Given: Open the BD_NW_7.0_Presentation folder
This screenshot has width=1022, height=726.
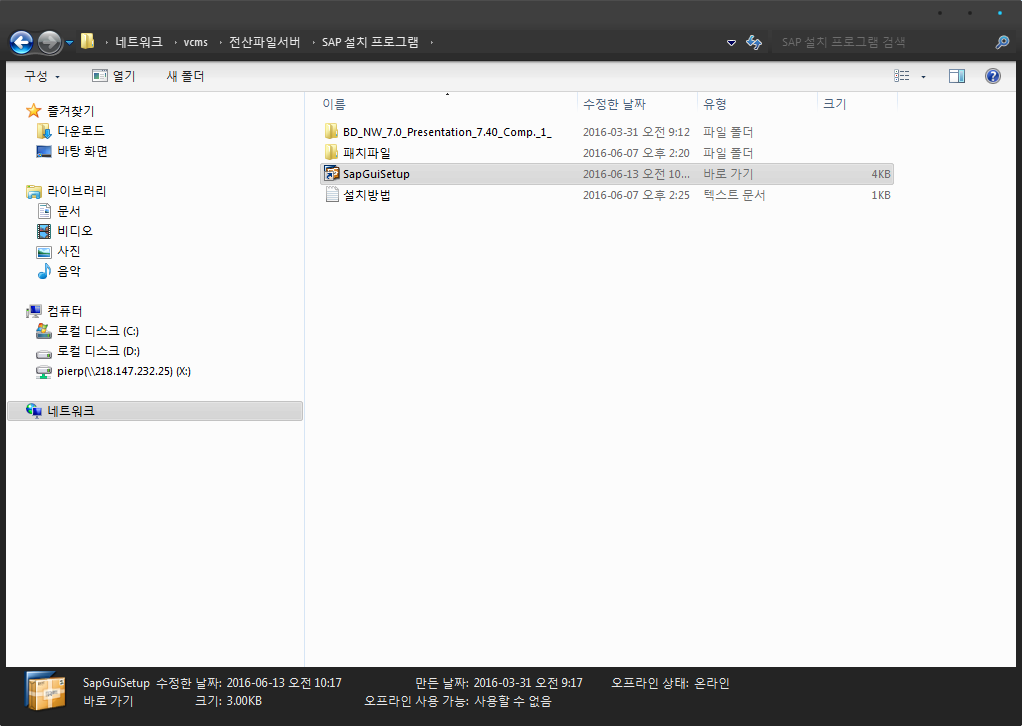Looking at the screenshot, I should click(446, 132).
